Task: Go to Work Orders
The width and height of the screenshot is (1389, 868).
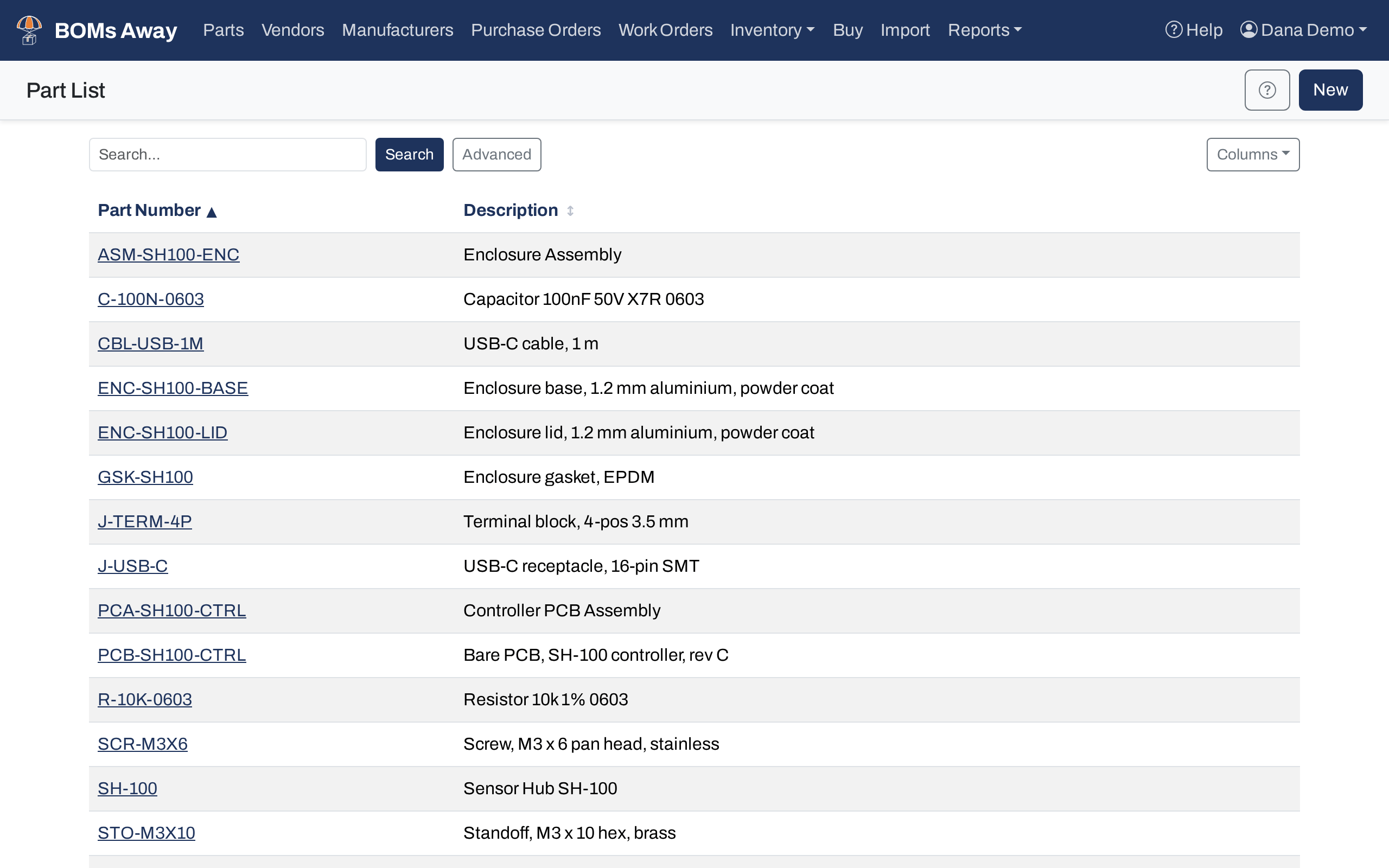Action: coord(665,30)
